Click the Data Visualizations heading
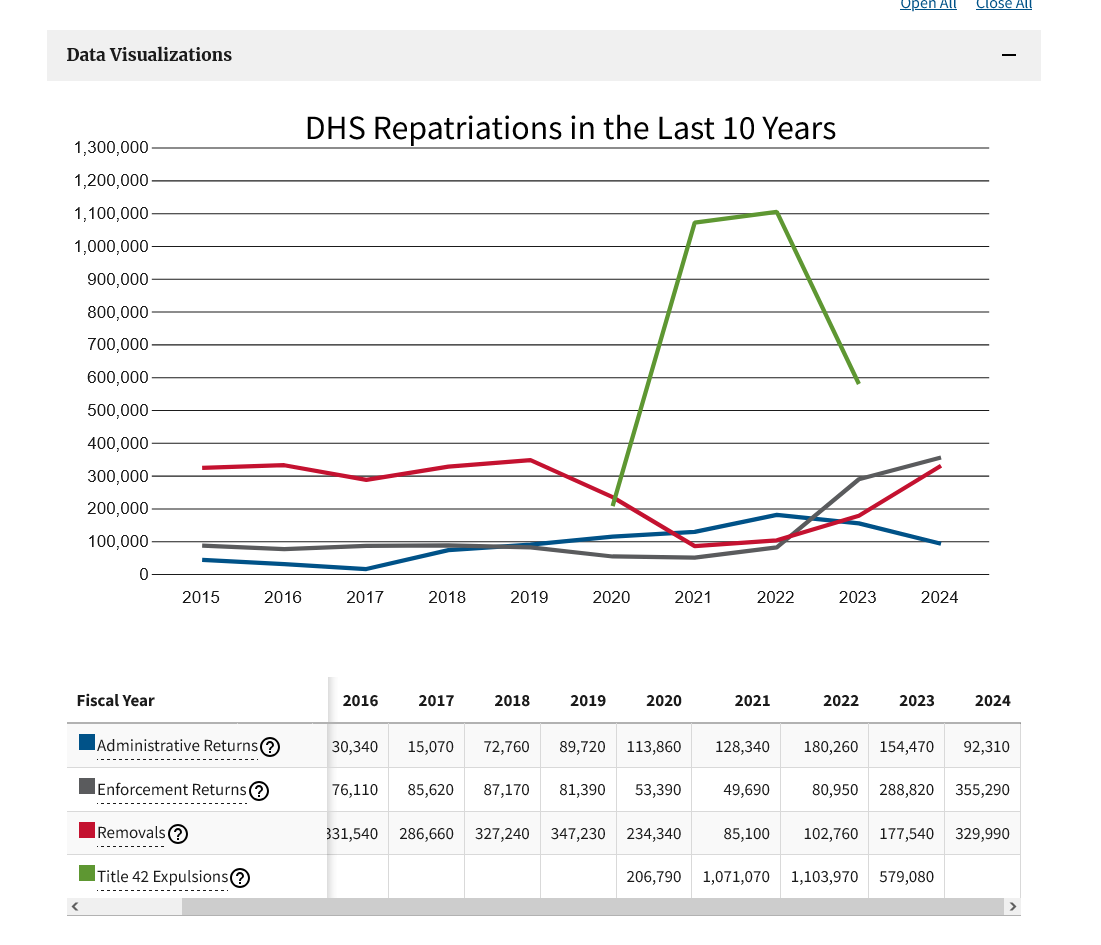The width and height of the screenshot is (1101, 945). (149, 55)
